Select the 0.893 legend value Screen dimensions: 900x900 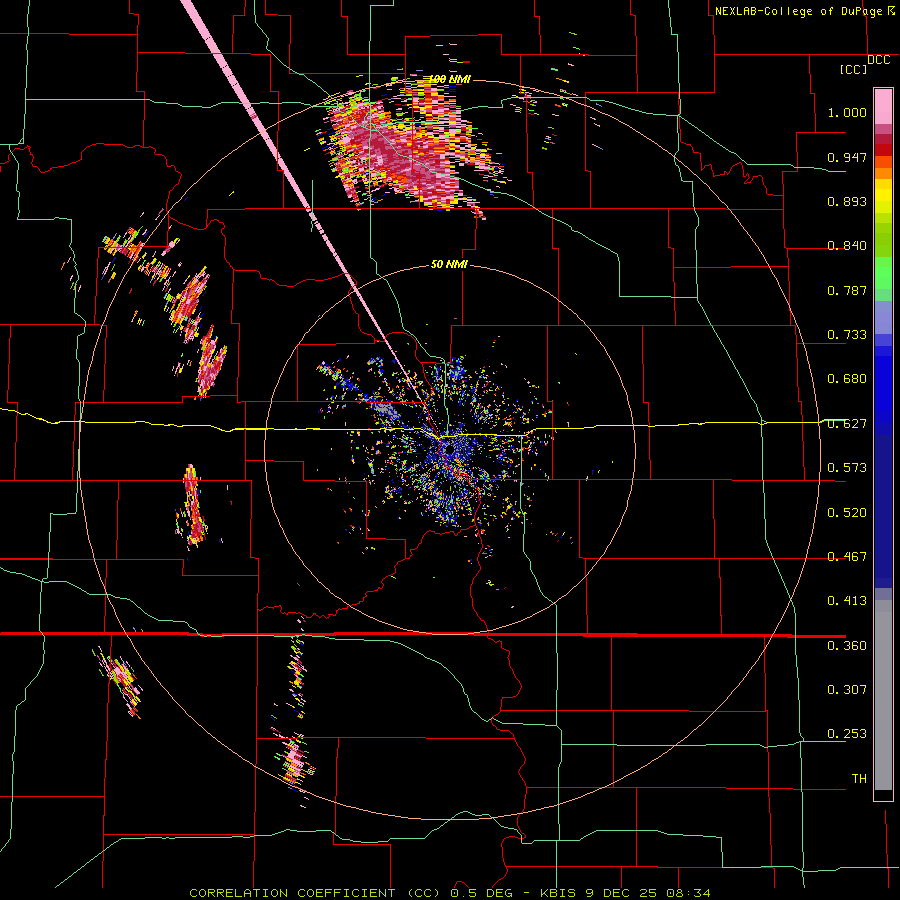pyautogui.click(x=847, y=201)
